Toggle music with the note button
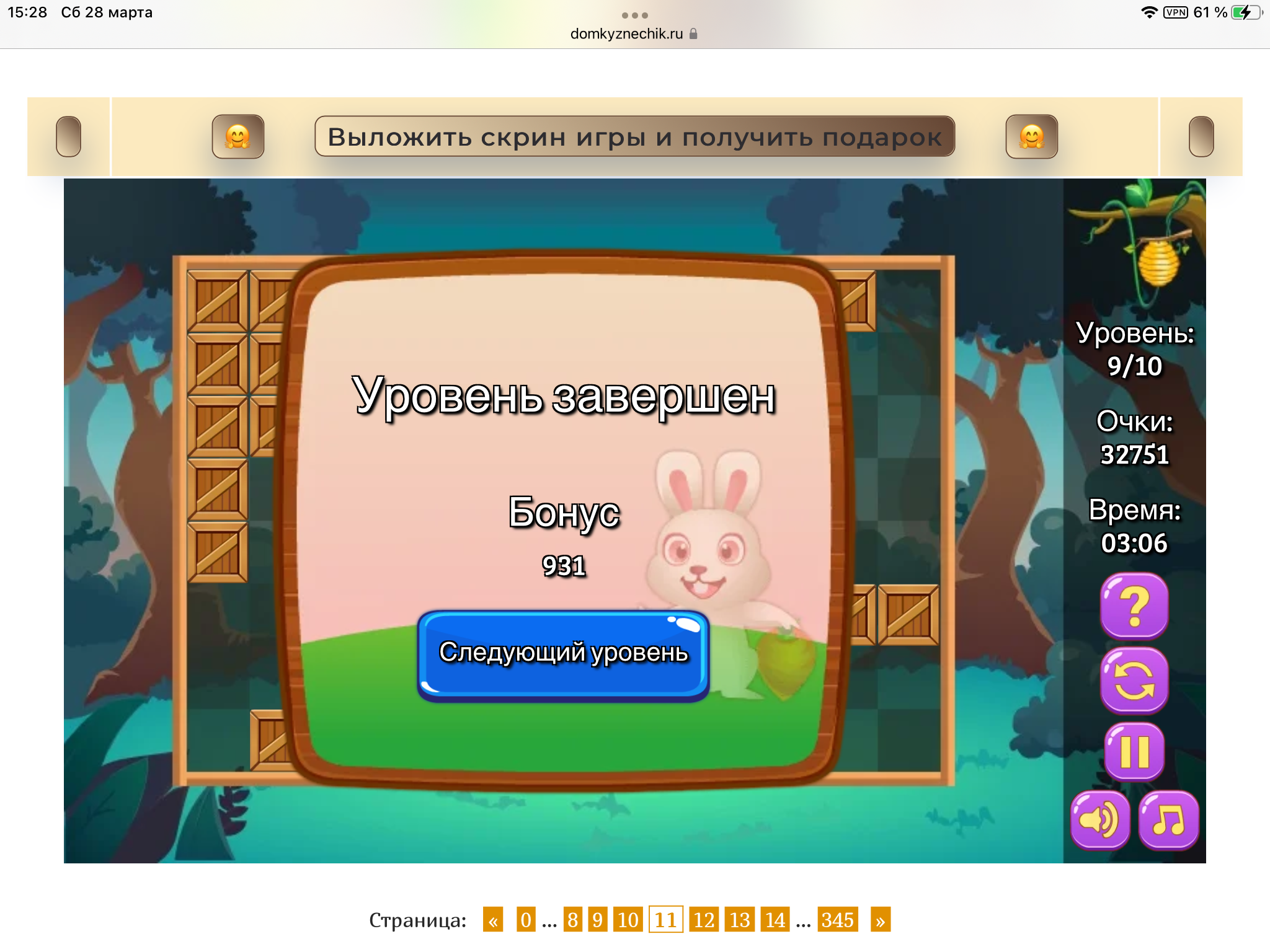This screenshot has height=952, width=1270. coord(1168,820)
